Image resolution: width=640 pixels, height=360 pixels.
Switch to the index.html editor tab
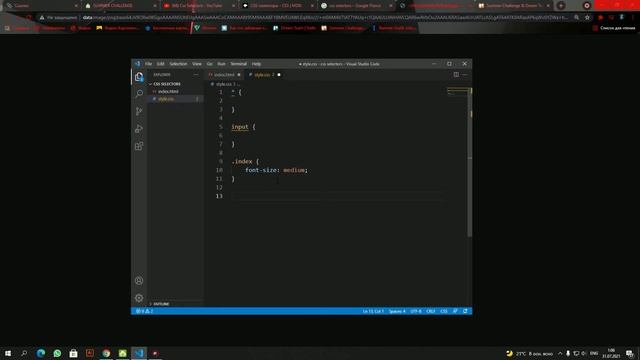tap(224, 75)
